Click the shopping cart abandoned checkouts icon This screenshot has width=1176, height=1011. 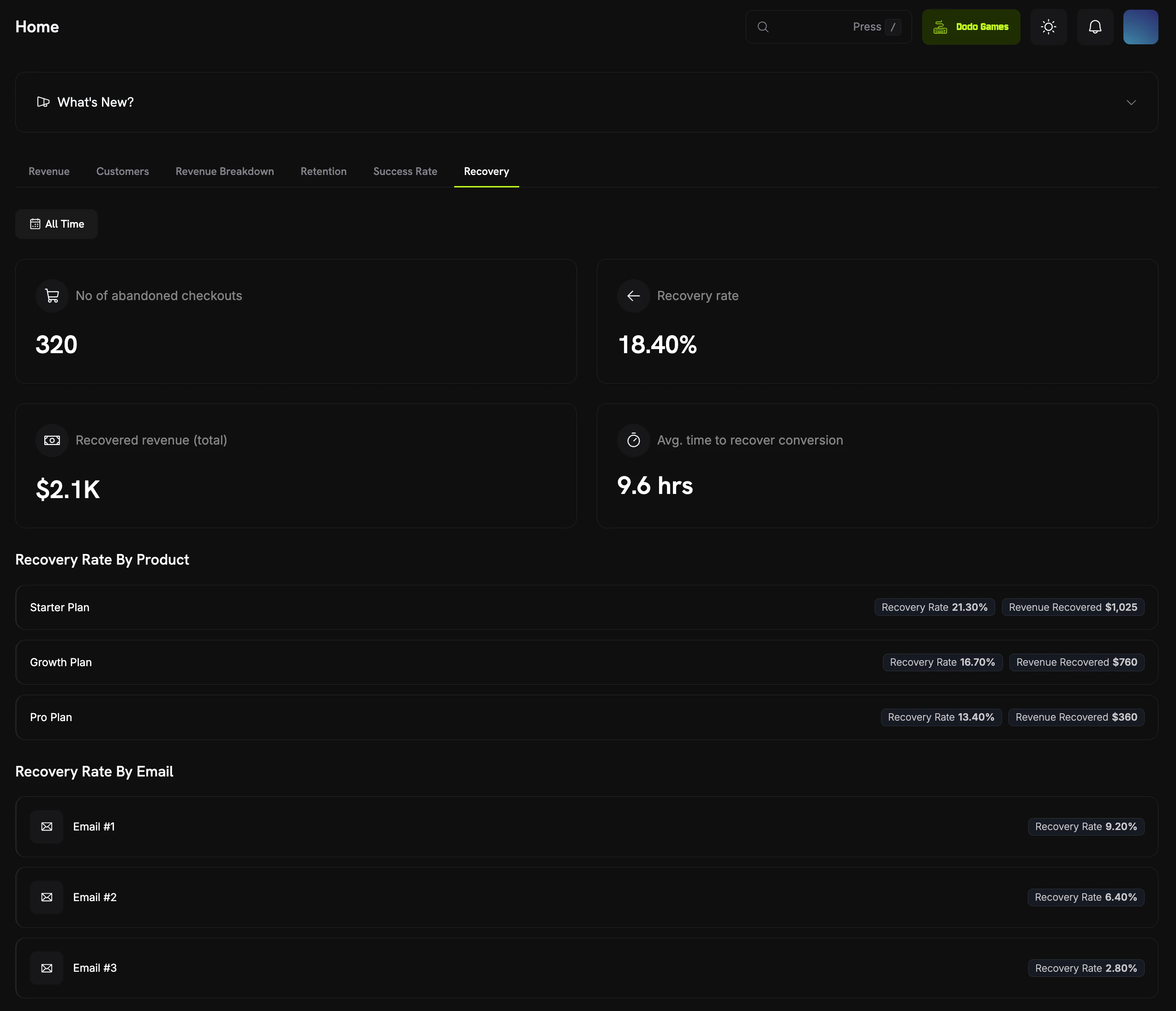click(52, 296)
